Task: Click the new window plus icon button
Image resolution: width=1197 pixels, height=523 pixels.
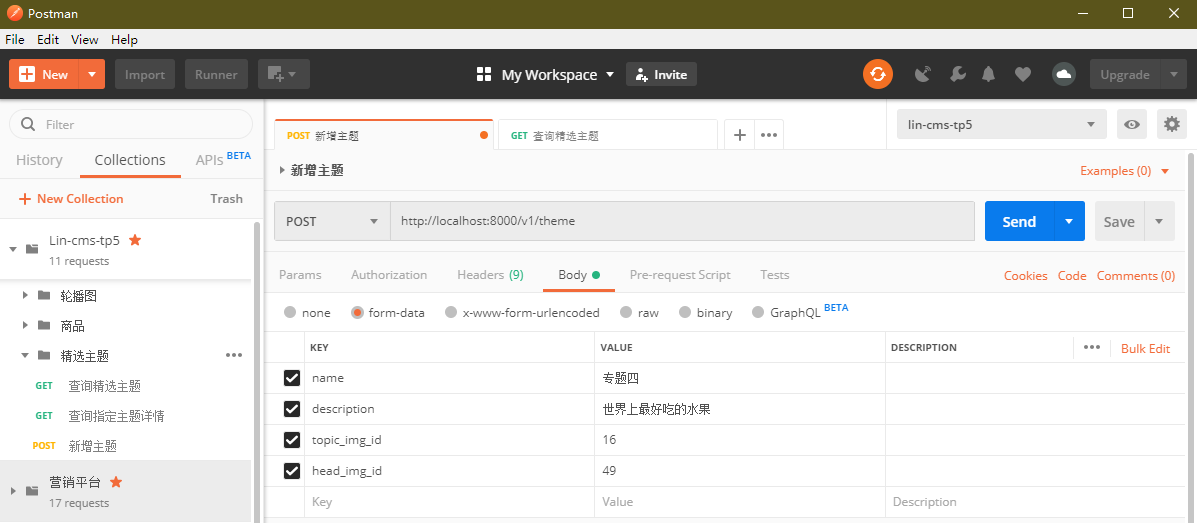Action: pos(283,74)
